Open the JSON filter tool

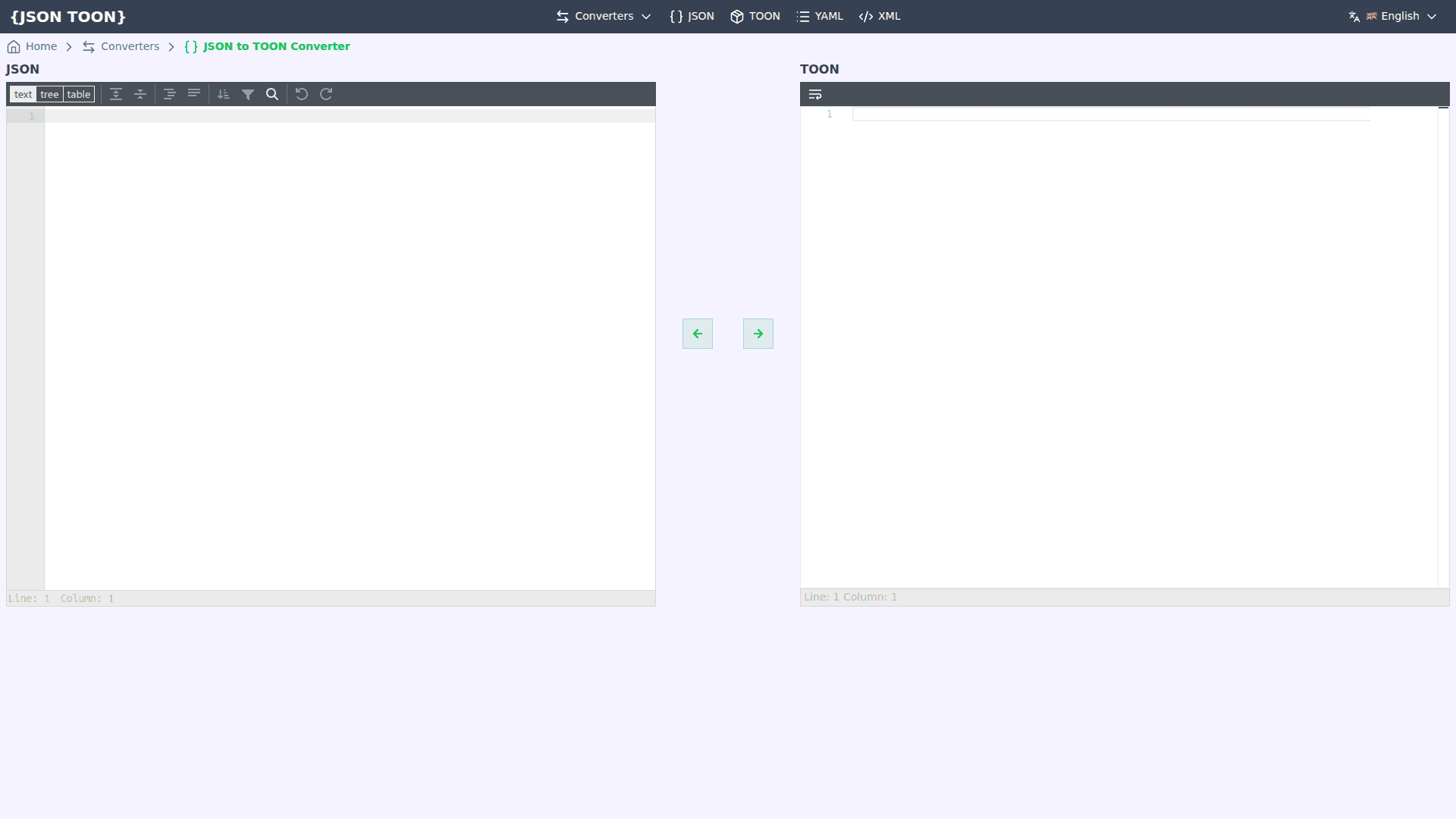coord(248,93)
